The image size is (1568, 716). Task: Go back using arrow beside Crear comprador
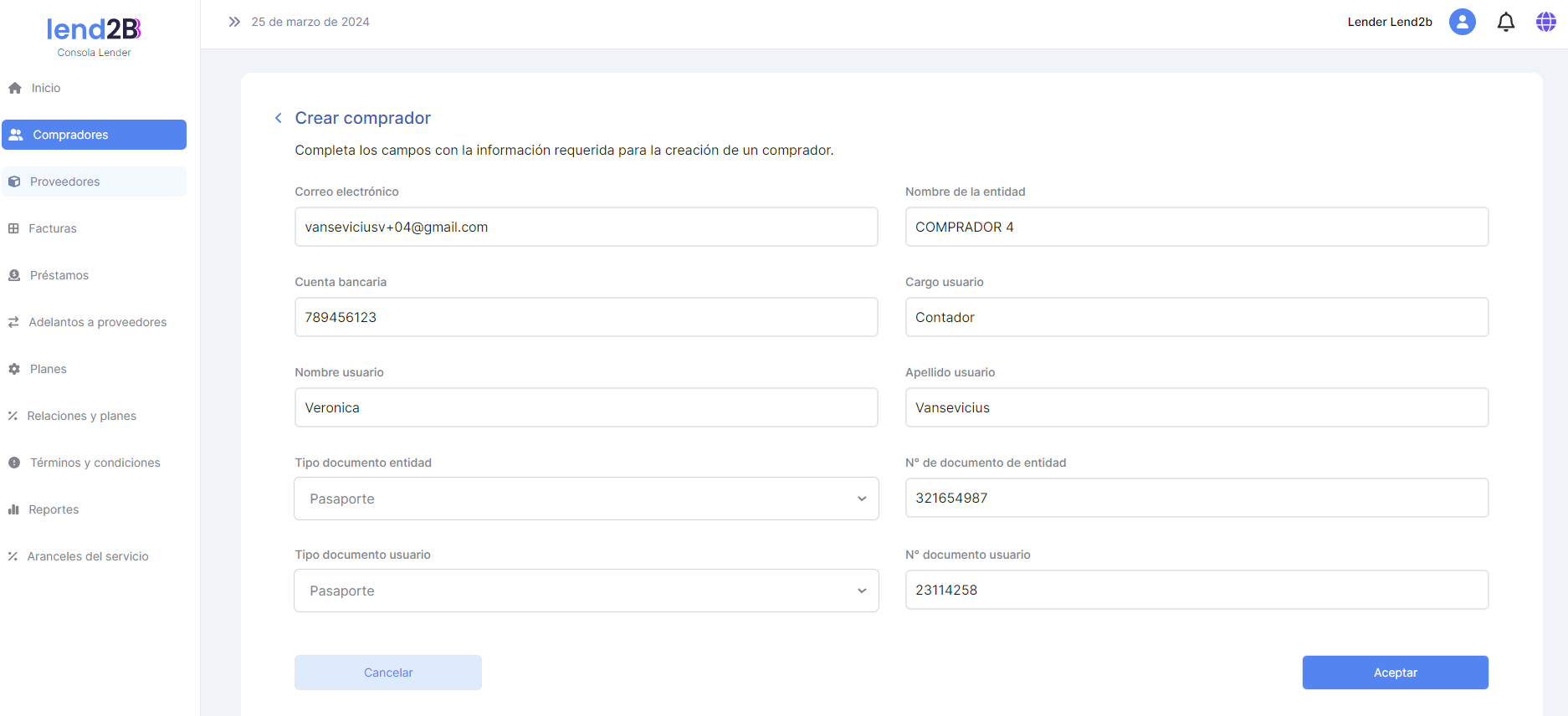279,118
